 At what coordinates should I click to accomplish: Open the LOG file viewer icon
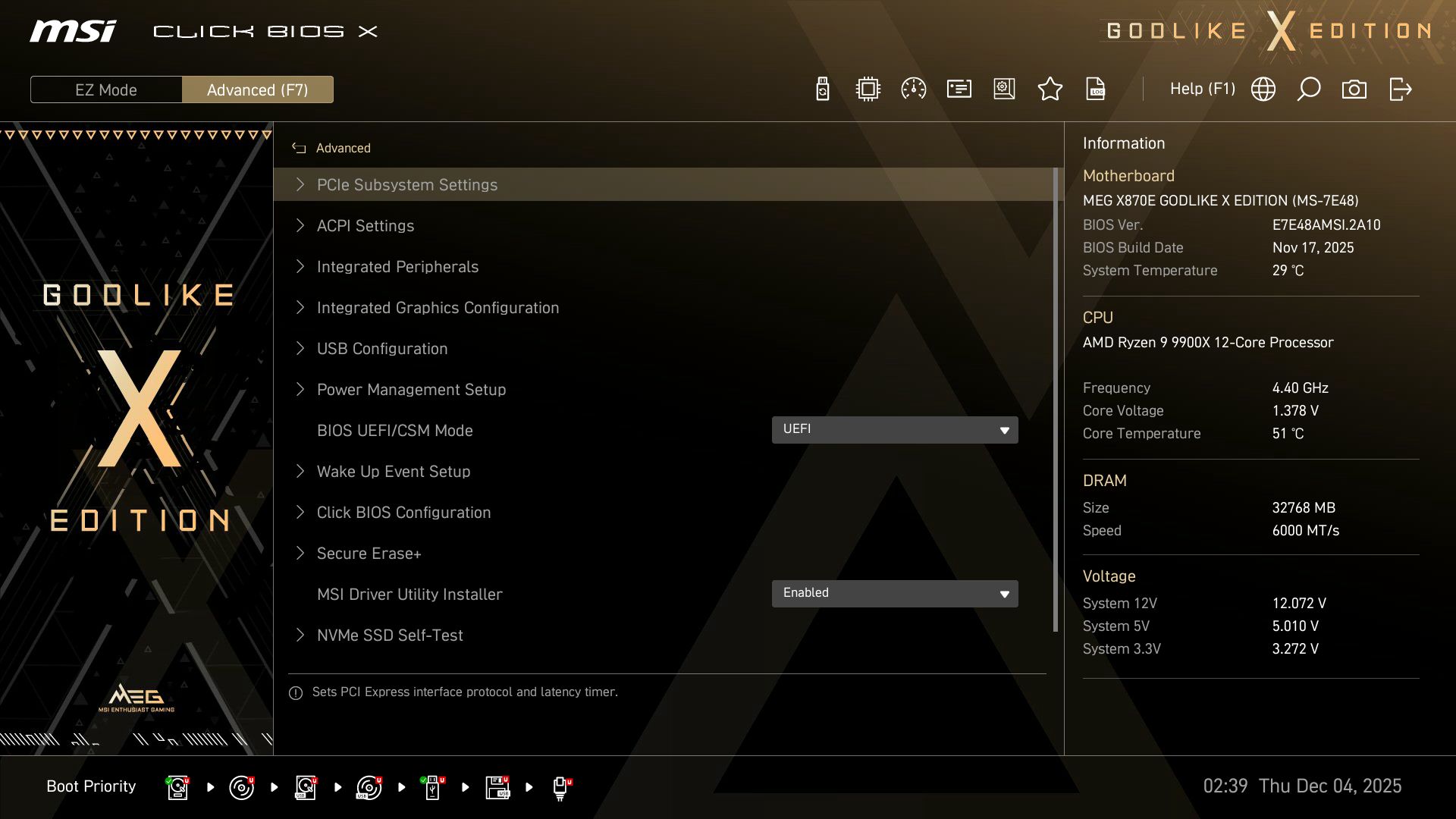pos(1095,89)
